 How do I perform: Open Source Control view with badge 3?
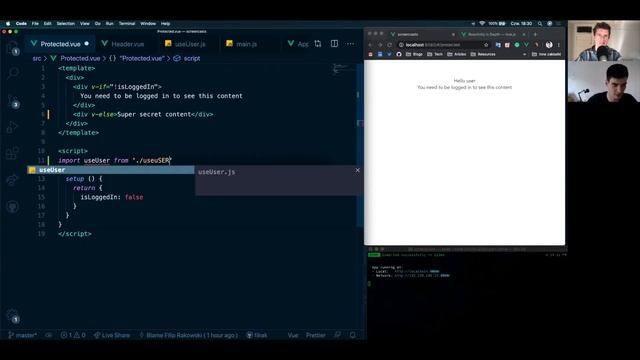tap(13, 101)
